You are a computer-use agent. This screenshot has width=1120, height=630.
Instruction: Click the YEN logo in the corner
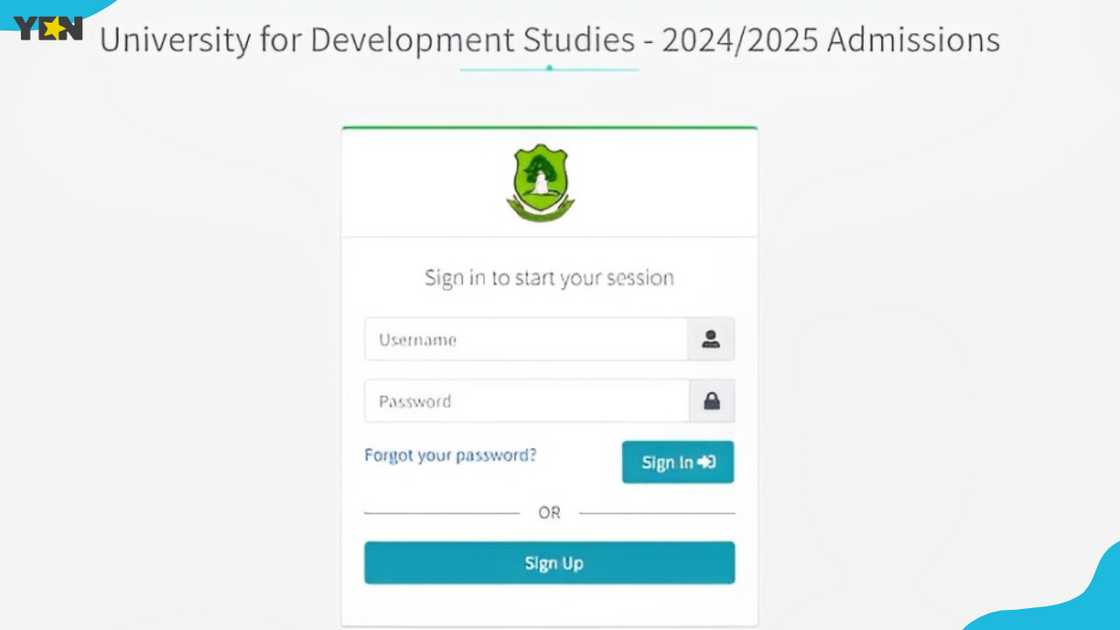[x=48, y=28]
